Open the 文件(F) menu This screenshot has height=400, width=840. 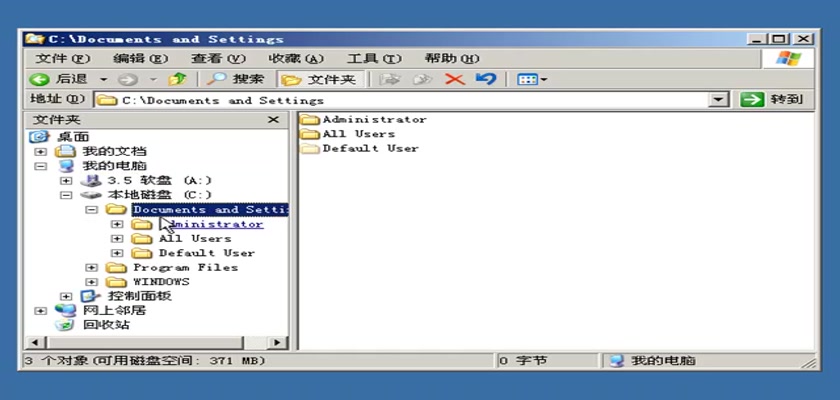pos(62,58)
